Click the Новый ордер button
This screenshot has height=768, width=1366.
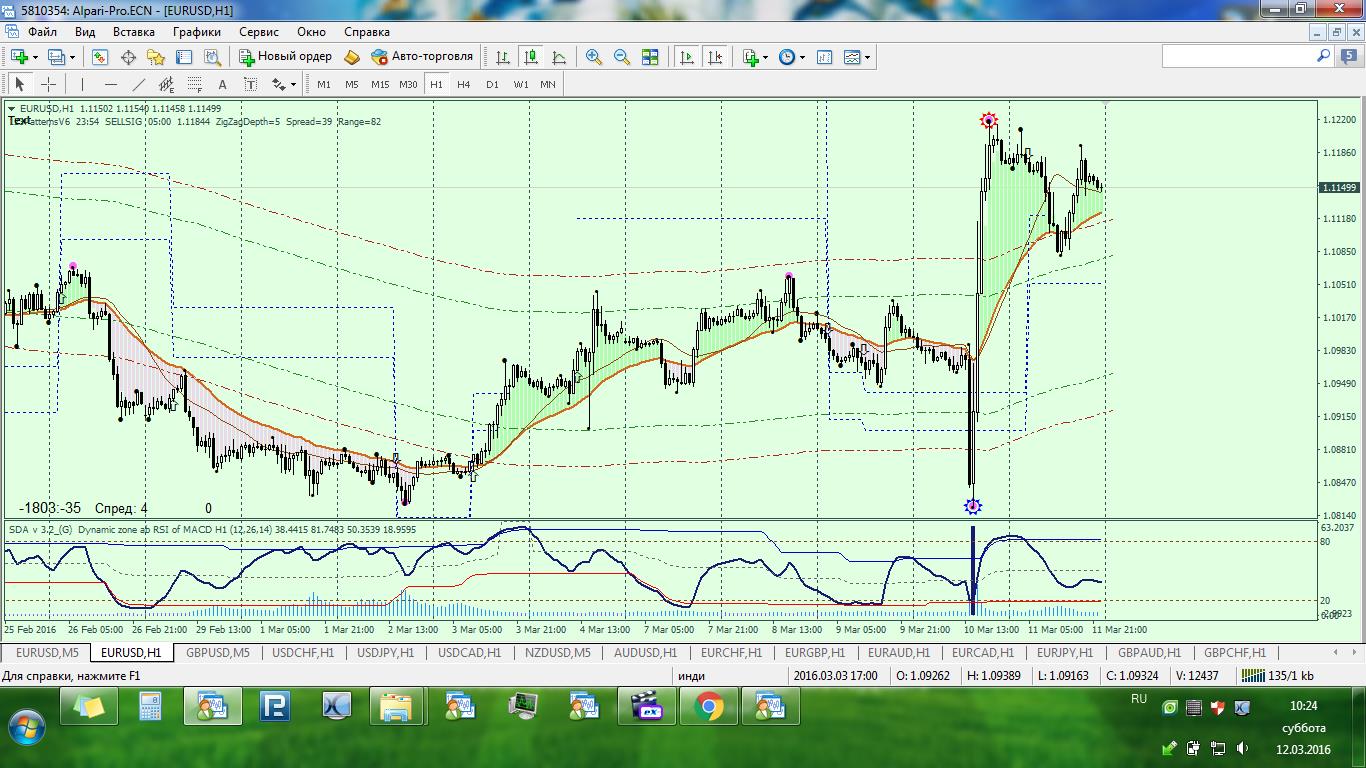(x=286, y=57)
